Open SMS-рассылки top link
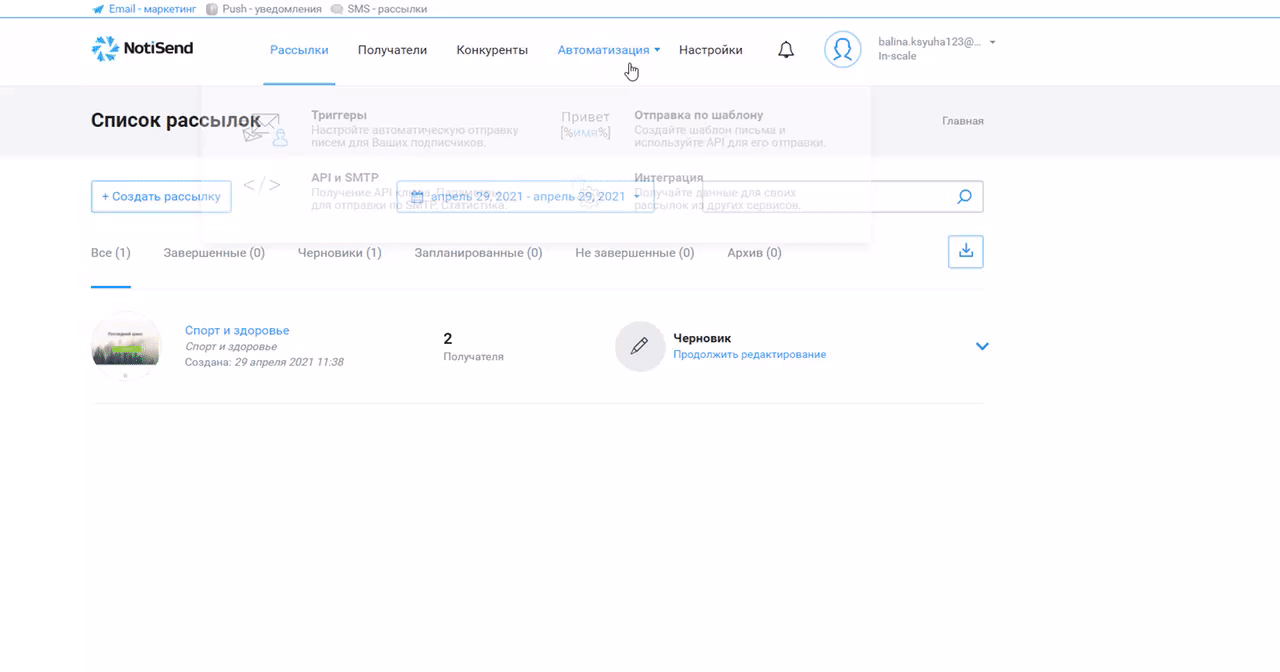The height and width of the screenshot is (672, 1280). (387, 9)
